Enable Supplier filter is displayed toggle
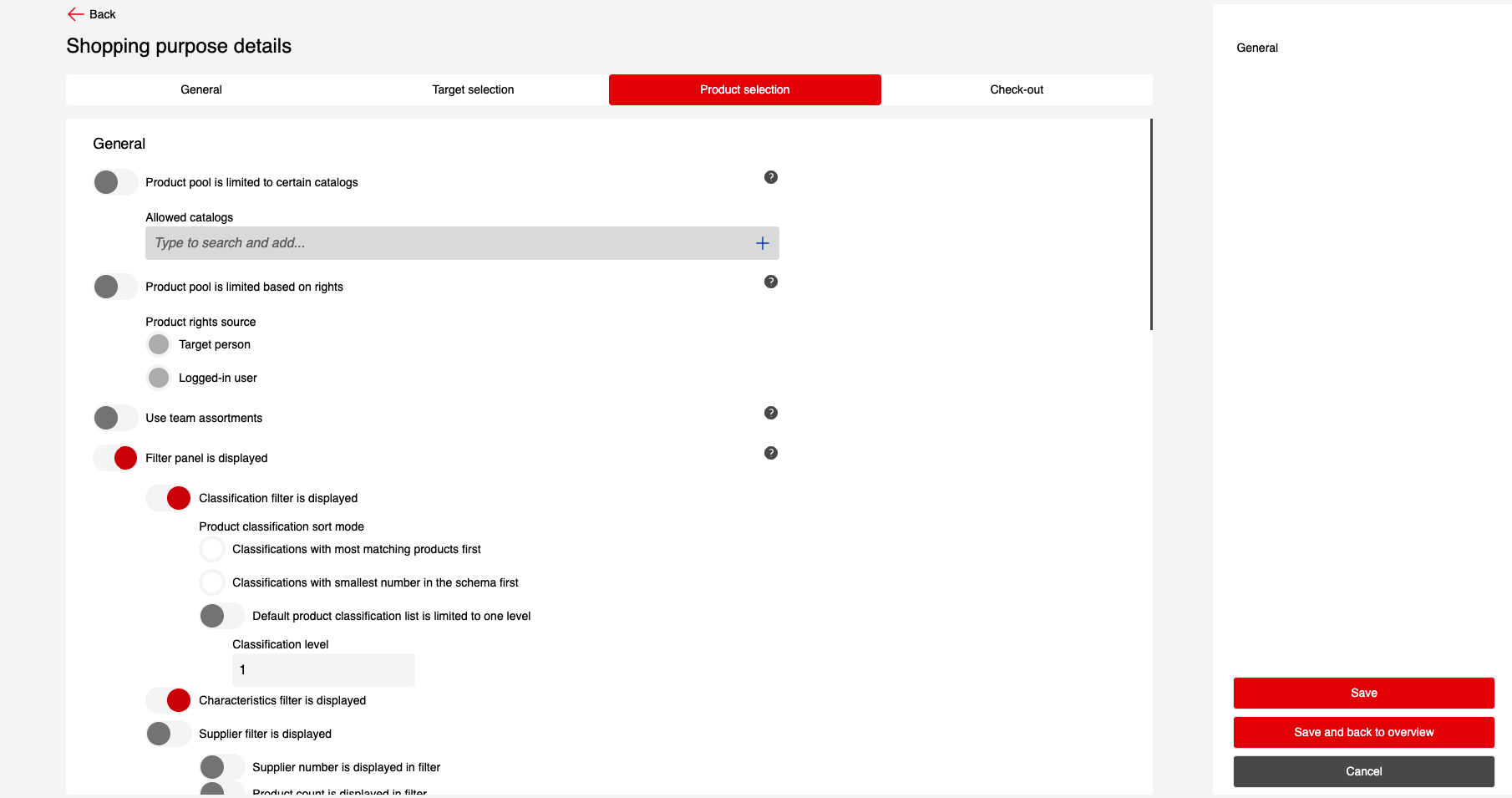The height and width of the screenshot is (798, 1512). 169,734
